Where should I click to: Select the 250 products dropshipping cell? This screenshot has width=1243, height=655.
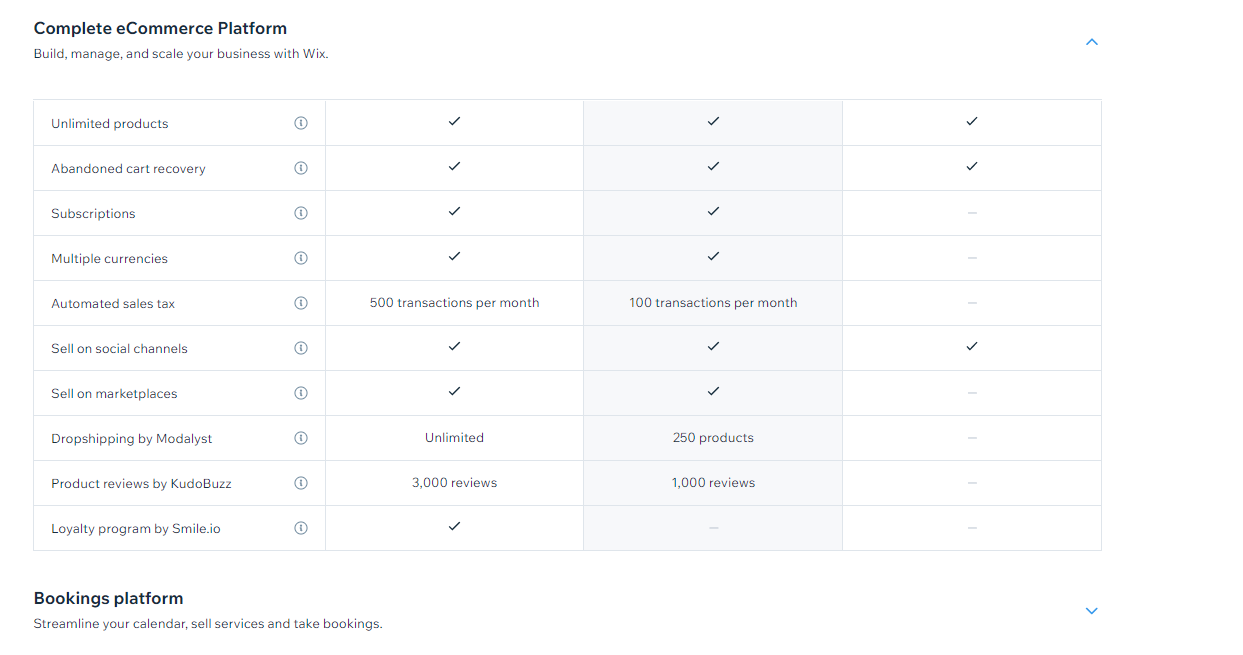tap(713, 438)
